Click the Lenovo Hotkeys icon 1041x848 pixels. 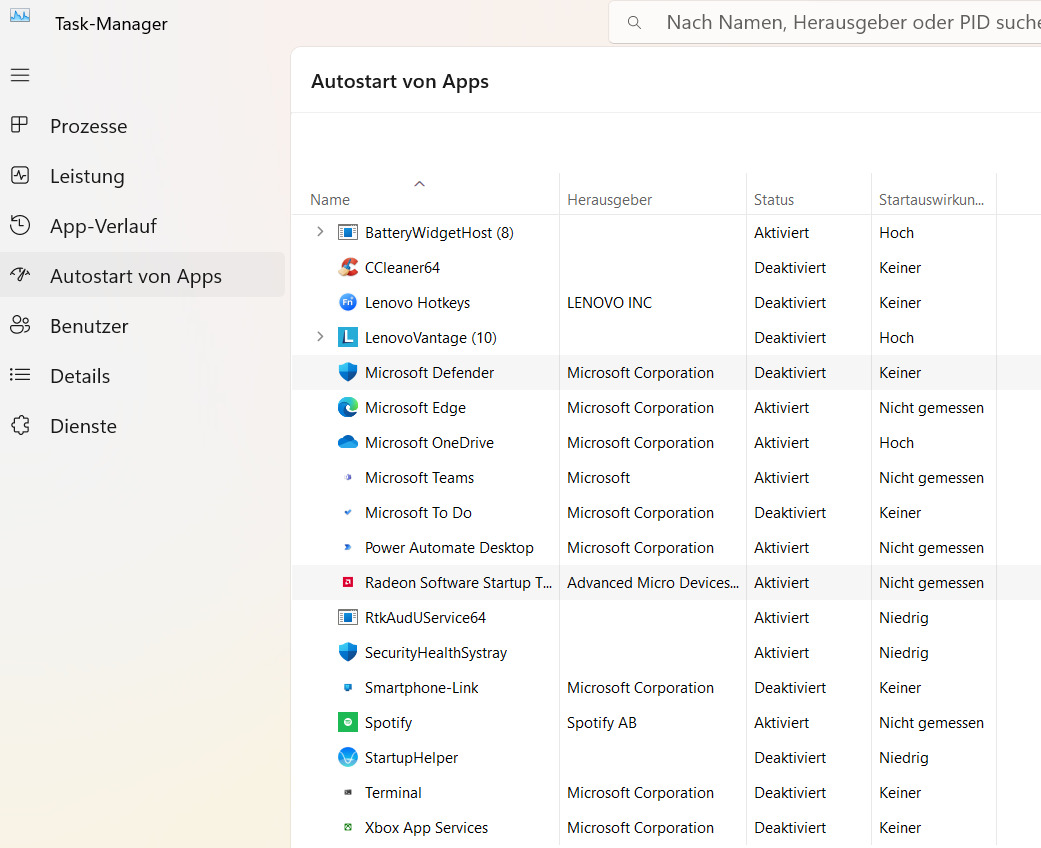(x=348, y=302)
